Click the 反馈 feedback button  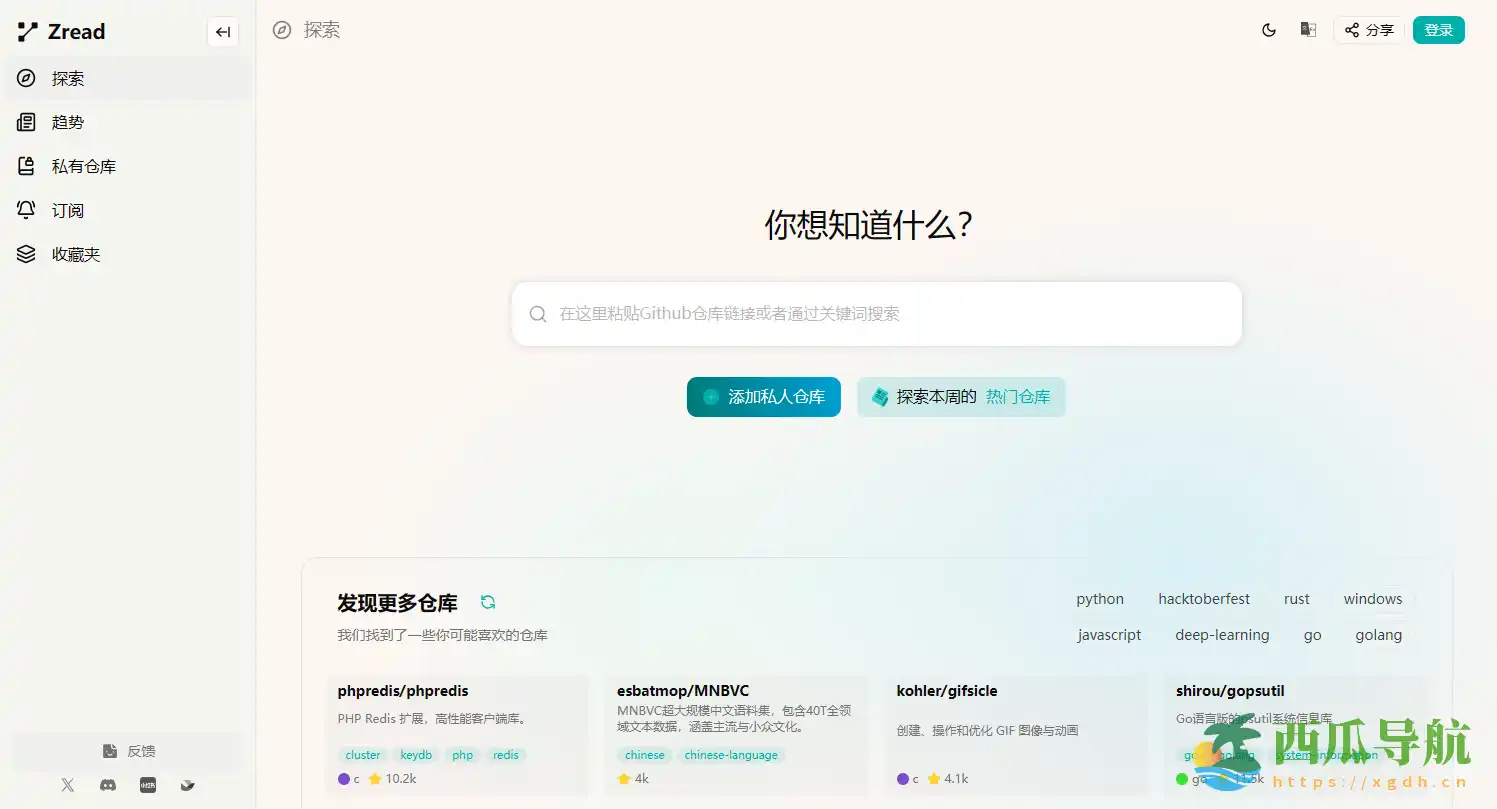tap(128, 751)
